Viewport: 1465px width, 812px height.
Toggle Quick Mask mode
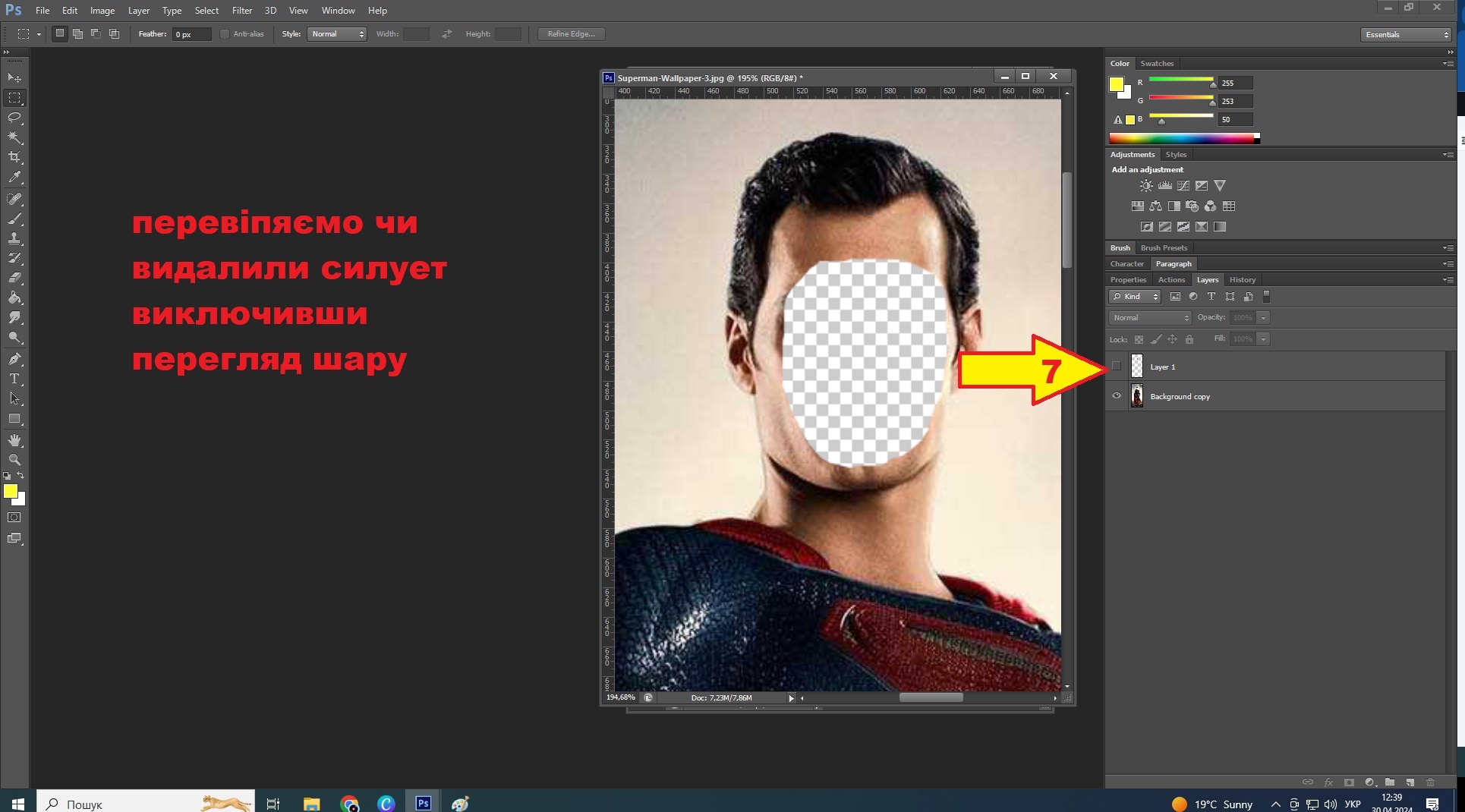coord(14,518)
